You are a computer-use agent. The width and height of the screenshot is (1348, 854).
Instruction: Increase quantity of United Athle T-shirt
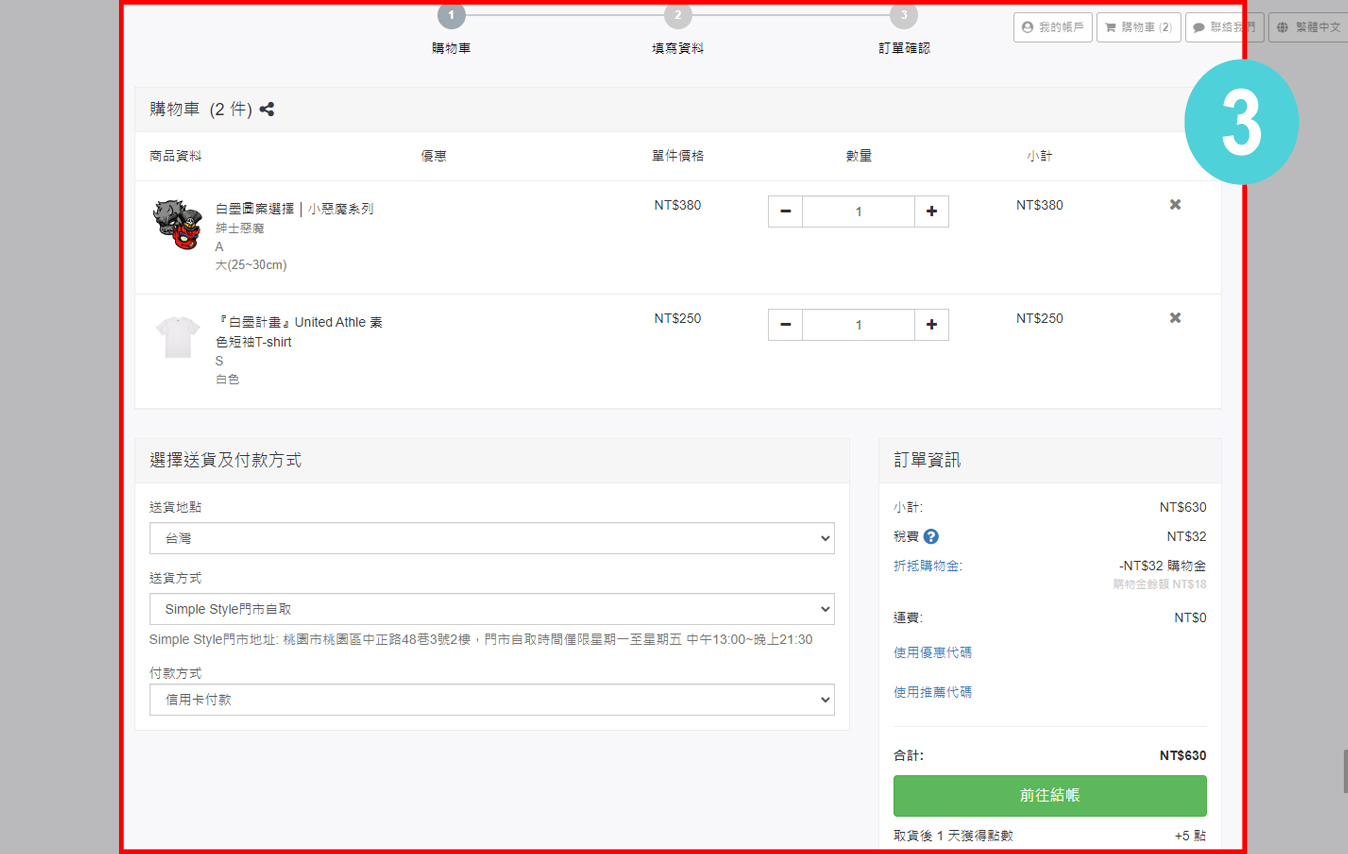click(931, 325)
